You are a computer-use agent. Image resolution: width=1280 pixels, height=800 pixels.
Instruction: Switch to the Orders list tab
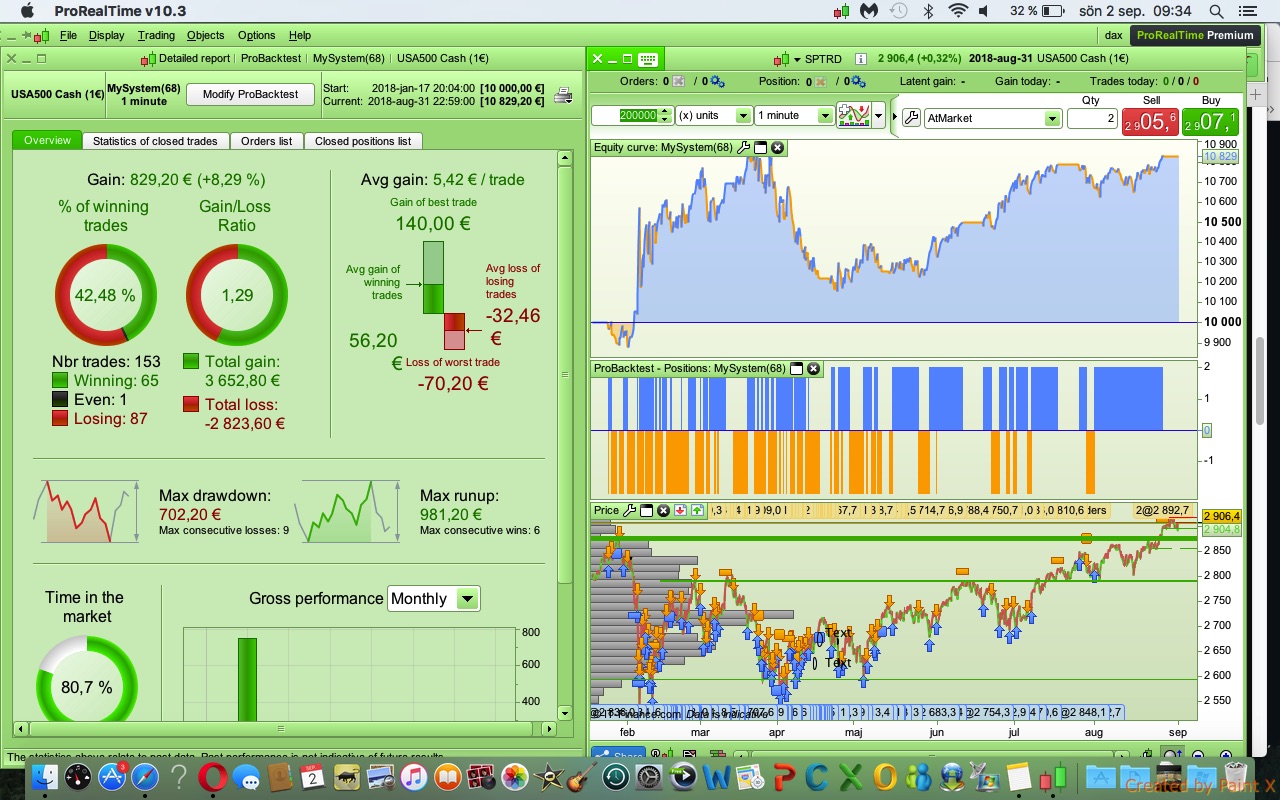click(266, 141)
